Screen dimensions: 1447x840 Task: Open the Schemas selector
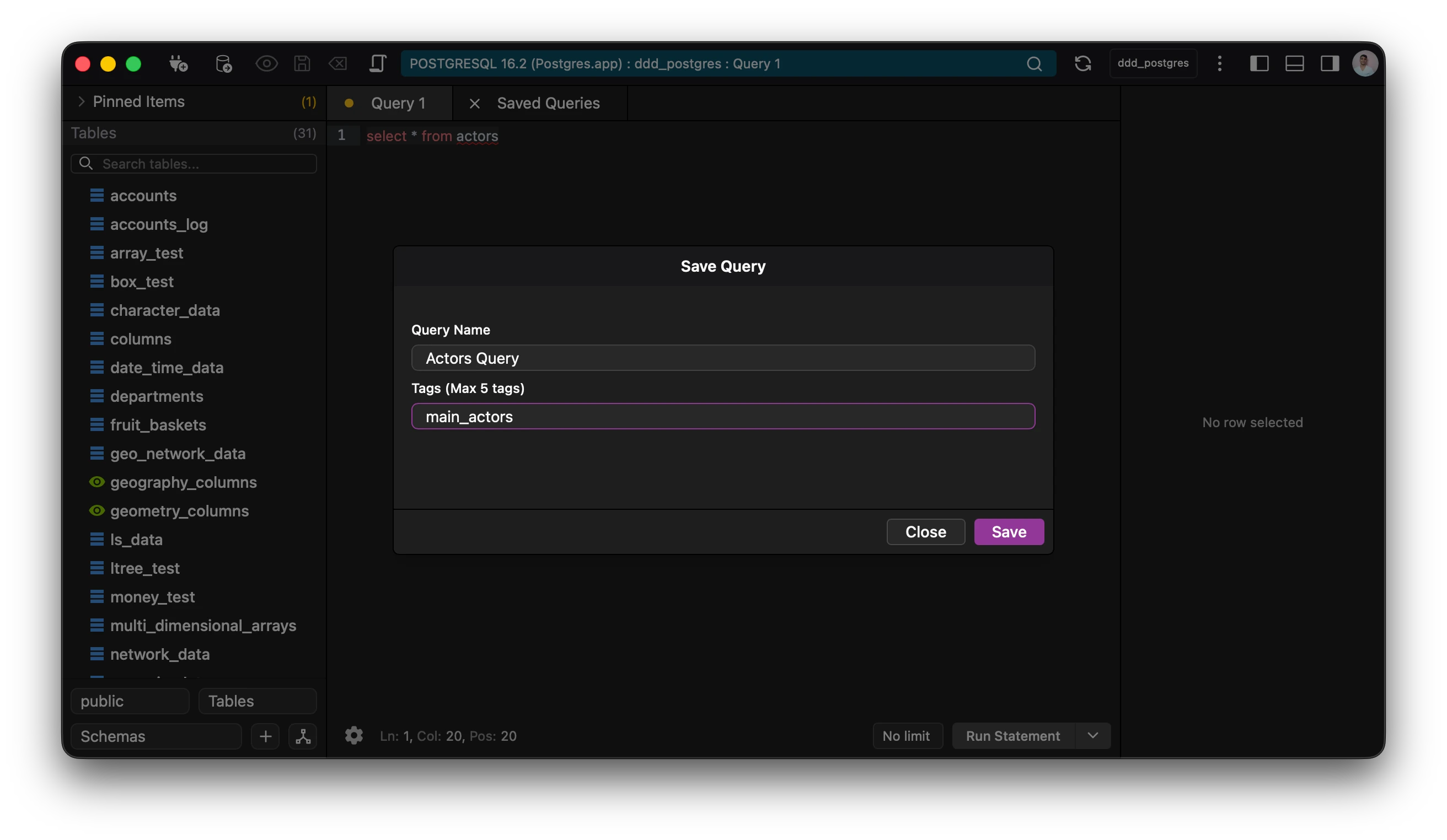pyautogui.click(x=155, y=736)
